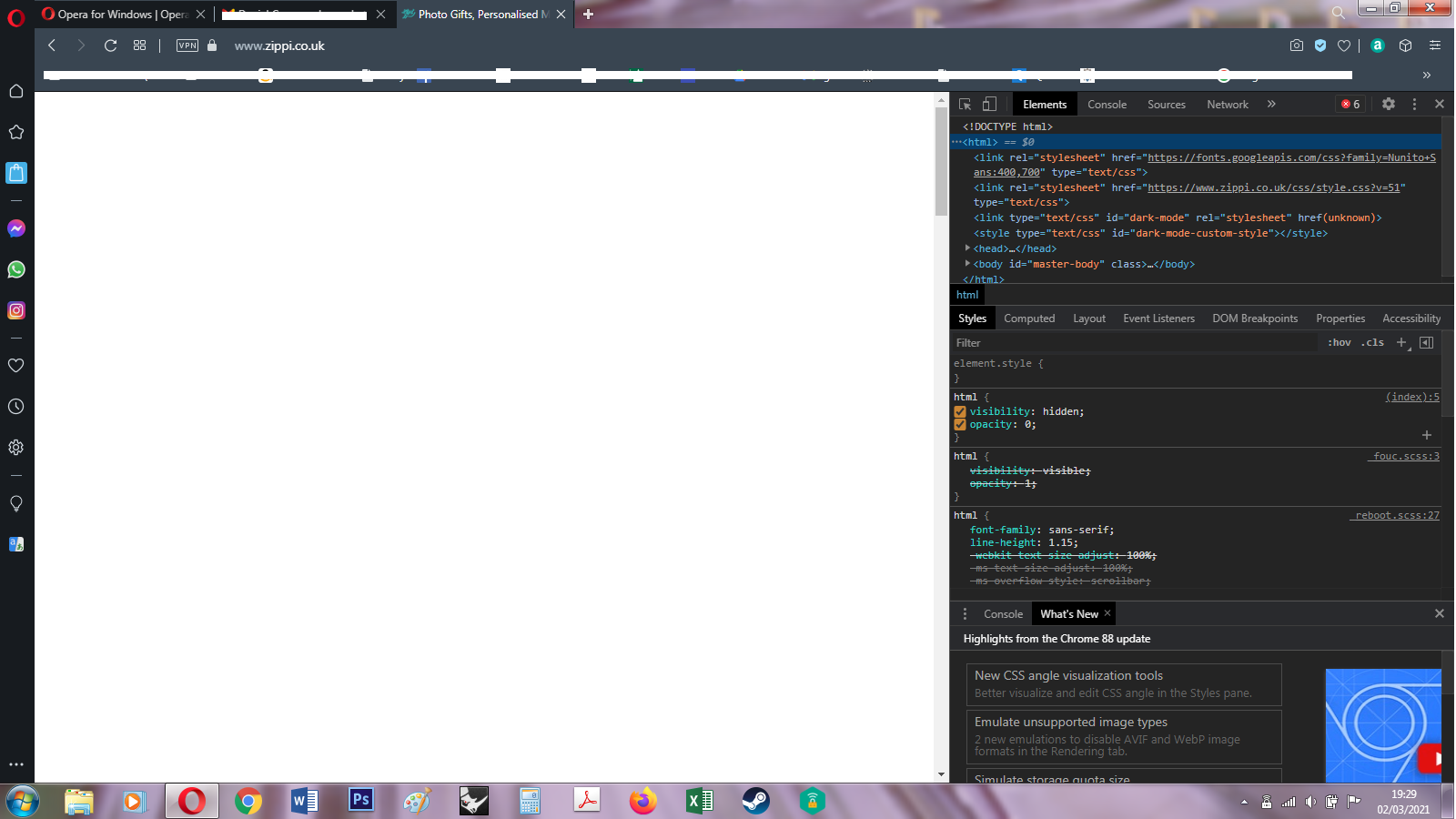
Task: Click the blue ad blocker shield icon
Action: [x=1320, y=45]
